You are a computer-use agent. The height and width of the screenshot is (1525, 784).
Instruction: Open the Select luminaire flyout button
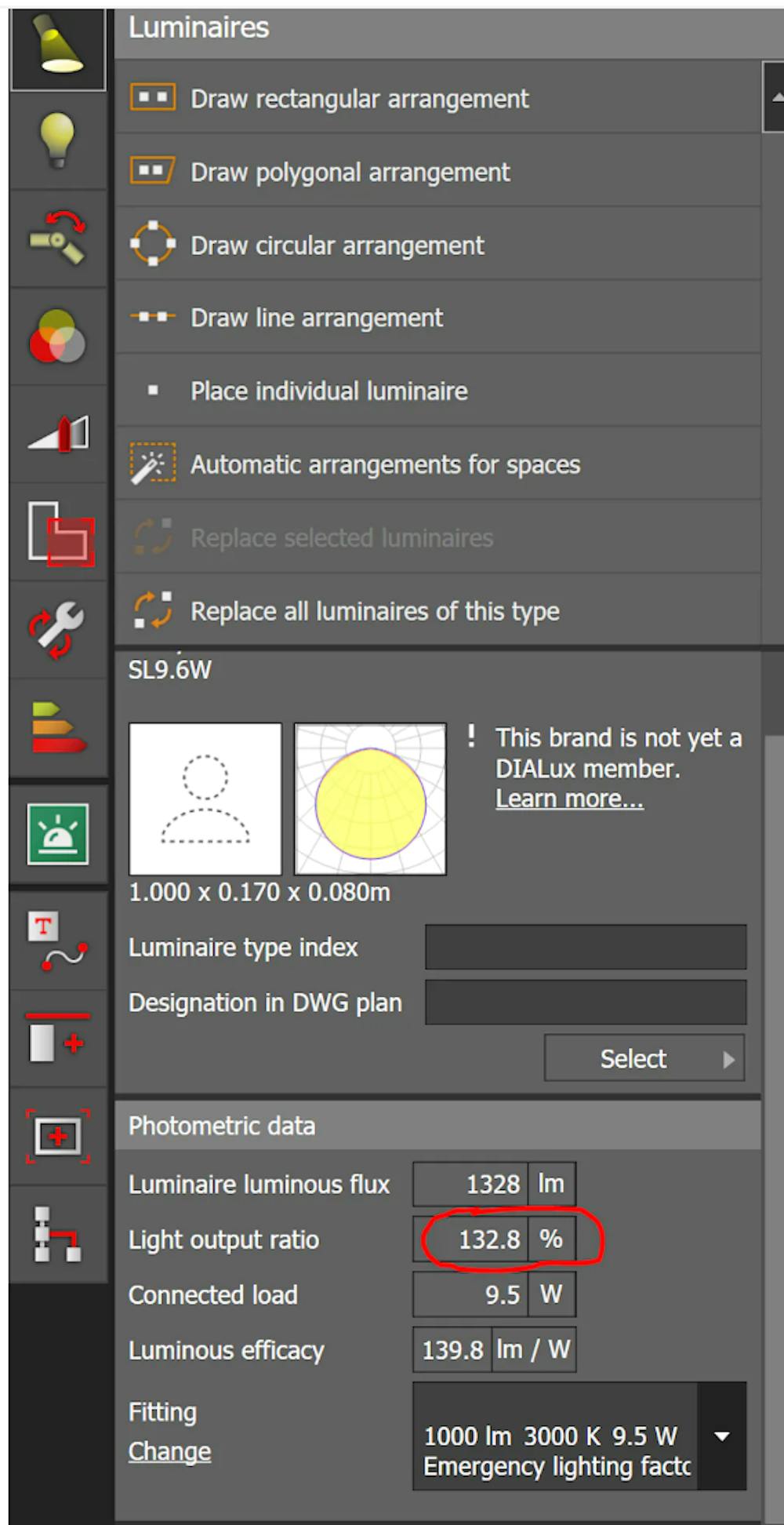tap(644, 1058)
